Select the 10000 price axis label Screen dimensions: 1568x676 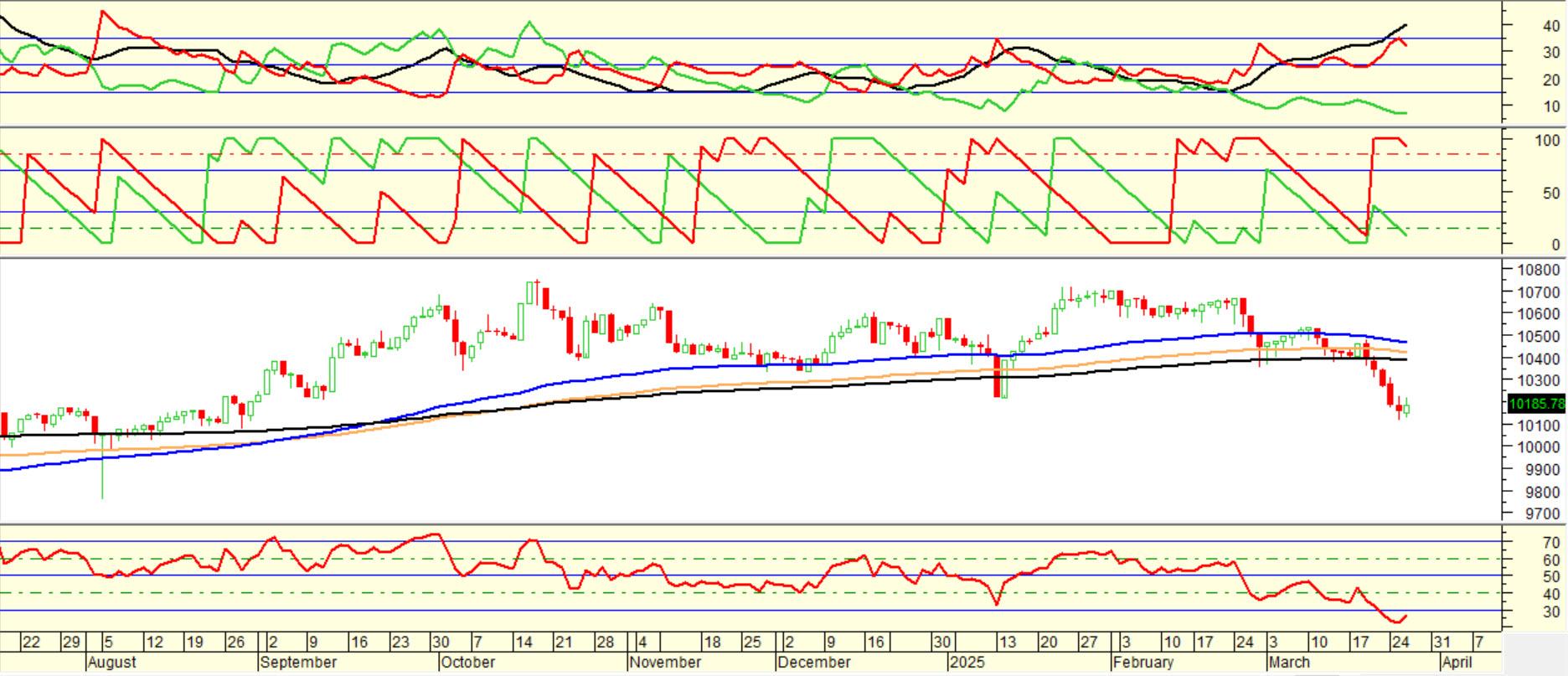[1539, 448]
